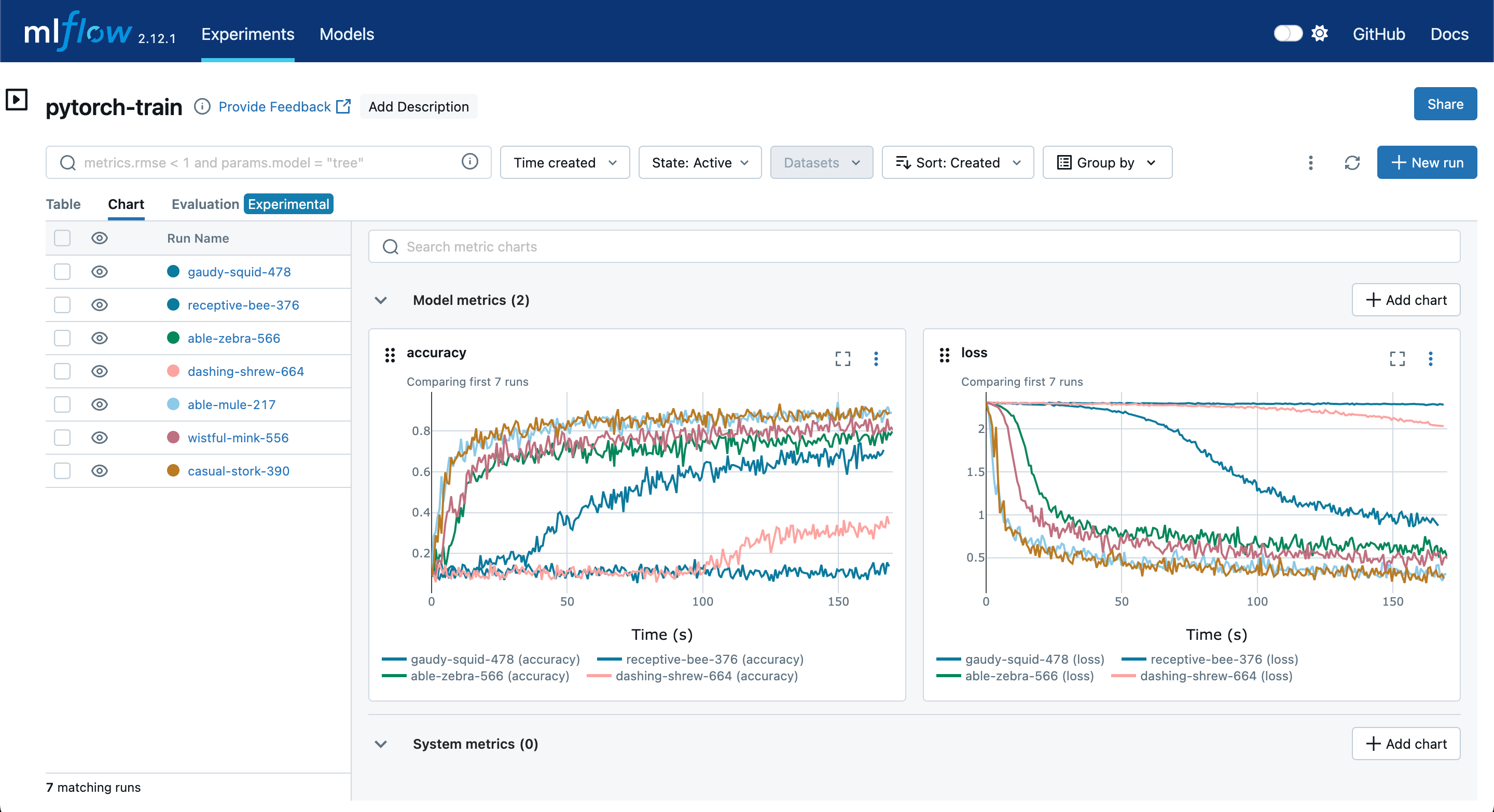The height and width of the screenshot is (812, 1494).
Task: Open the Time created dropdown
Action: click(x=564, y=163)
